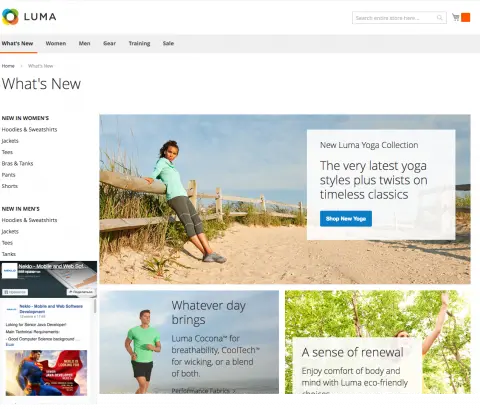Click the Luma logo icon
The height and width of the screenshot is (409, 480).
10,17
